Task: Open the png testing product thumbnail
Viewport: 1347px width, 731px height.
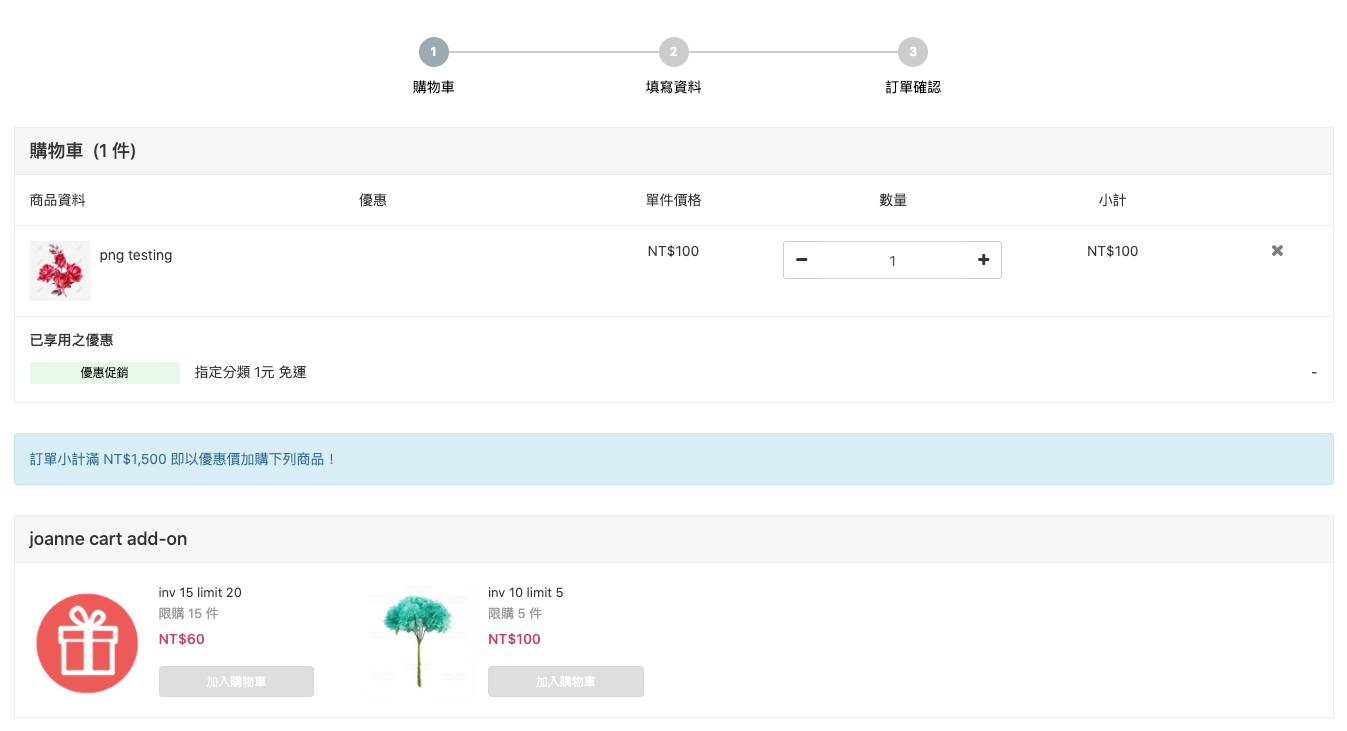Action: [60, 271]
